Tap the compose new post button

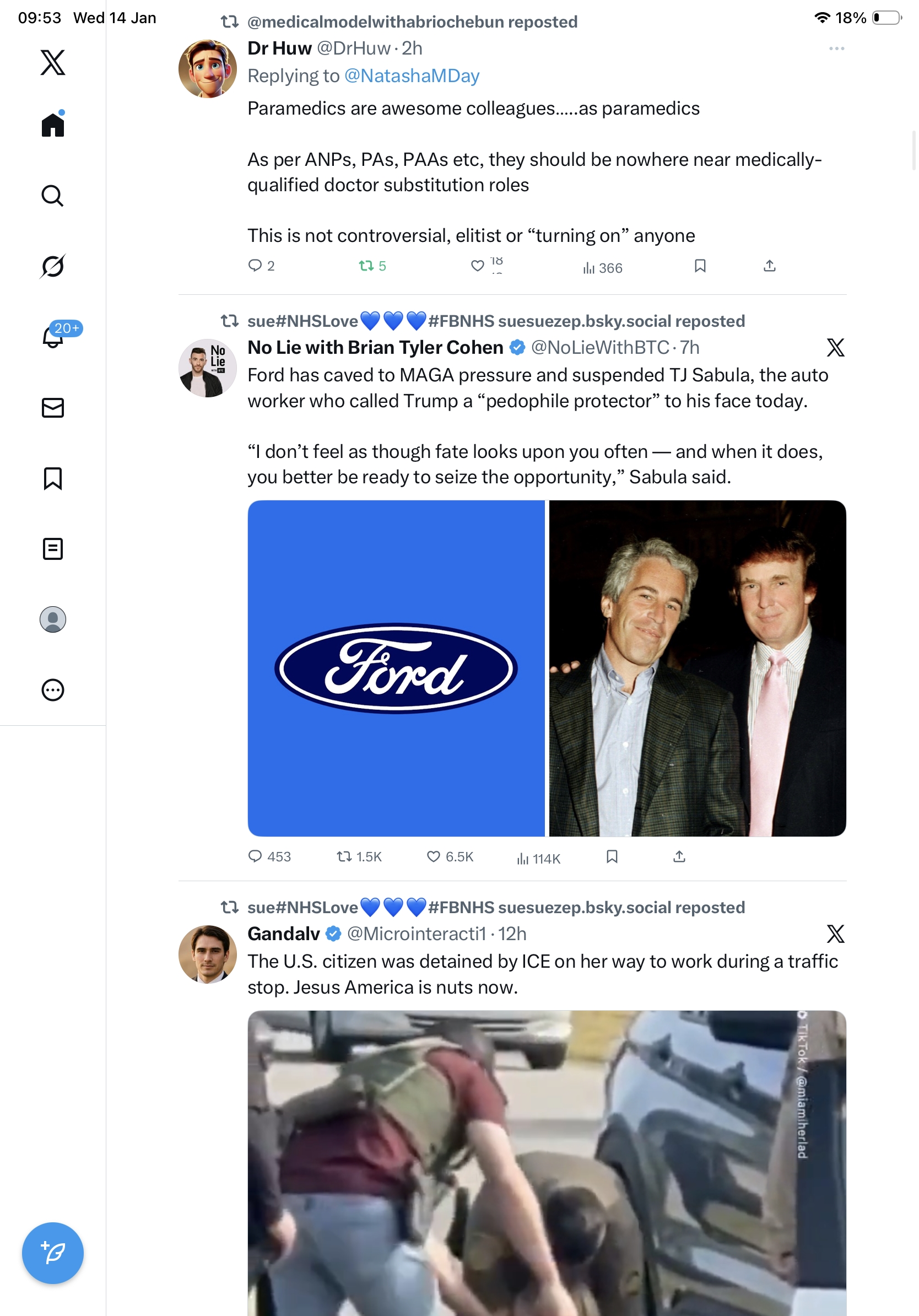(53, 1253)
